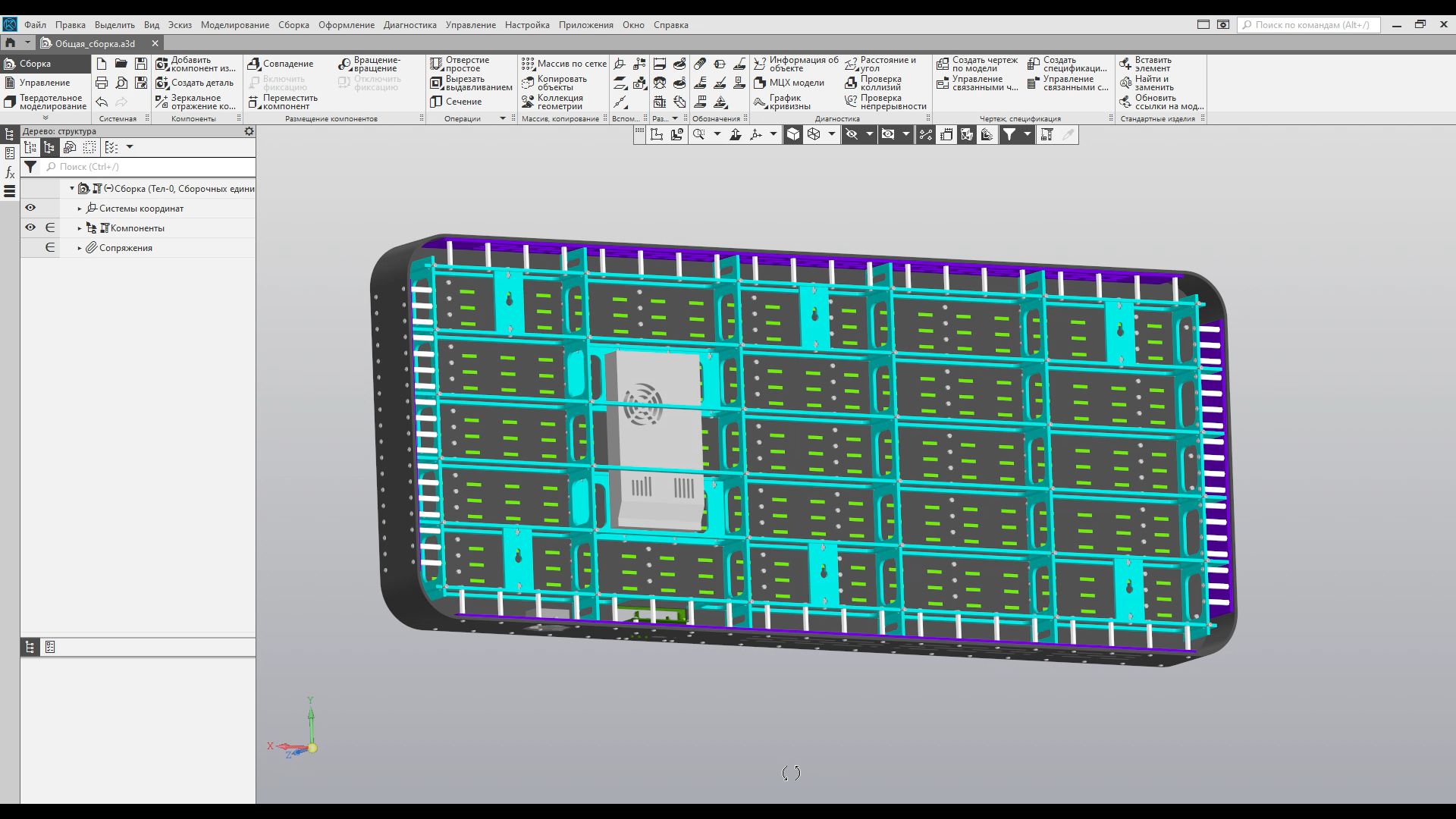Switch to 'Общая_сборка.a3d' document tab
This screenshot has height=819, width=1456.
(x=95, y=43)
